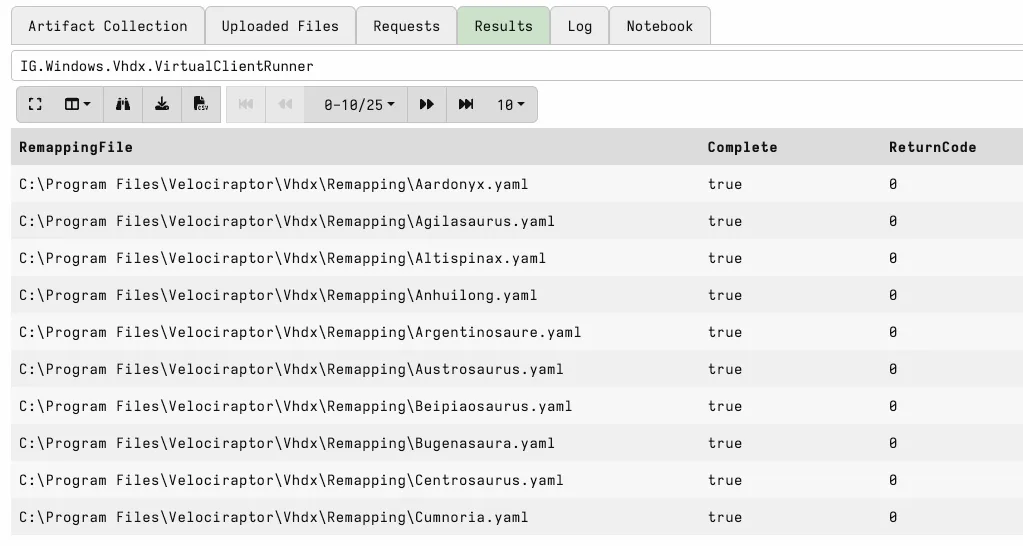Switch to the Artifact Collection tab
The width and height of the screenshot is (1023, 546).
[x=107, y=26]
